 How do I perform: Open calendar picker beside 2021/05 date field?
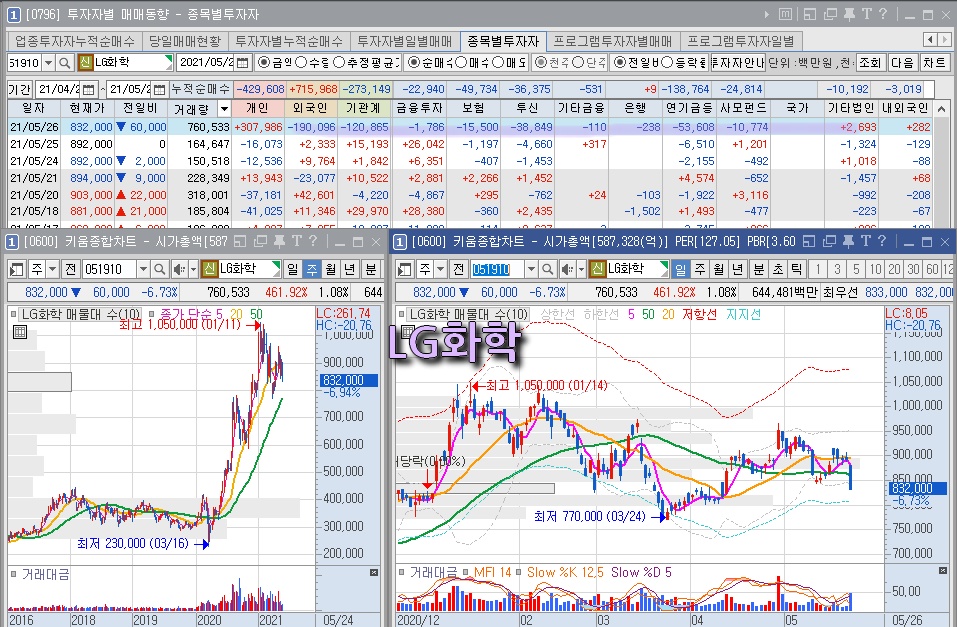click(242, 62)
